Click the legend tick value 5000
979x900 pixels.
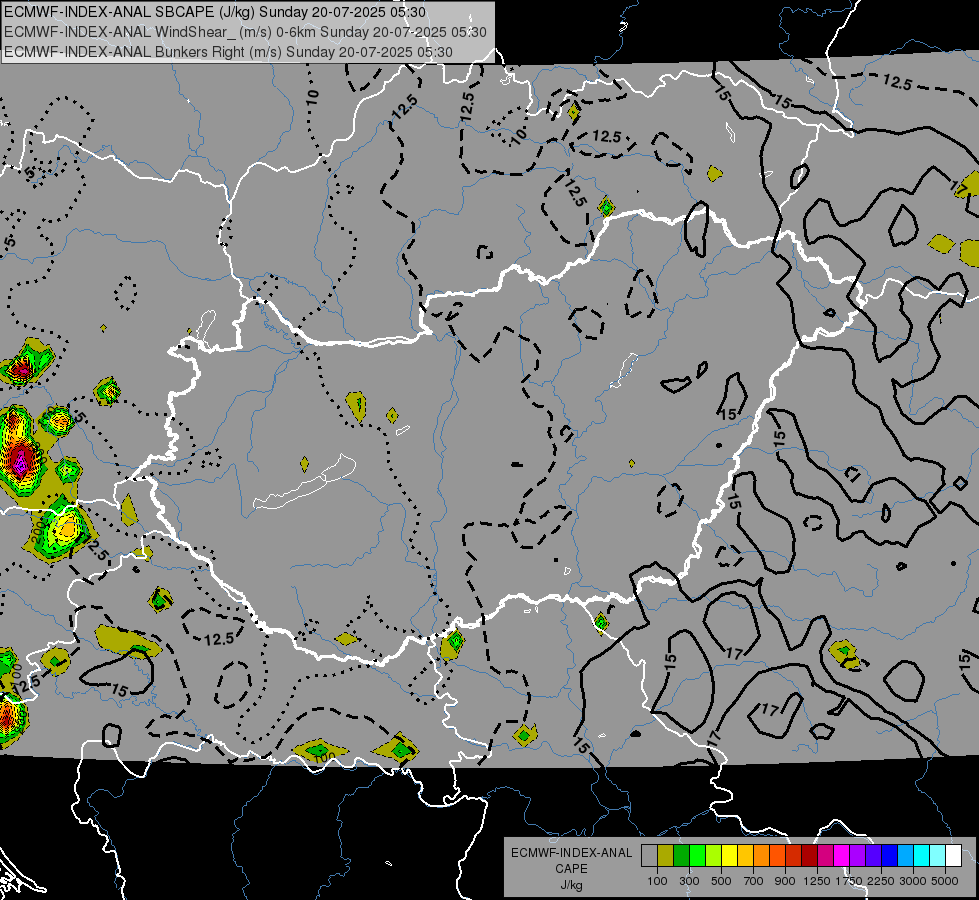tap(945, 881)
